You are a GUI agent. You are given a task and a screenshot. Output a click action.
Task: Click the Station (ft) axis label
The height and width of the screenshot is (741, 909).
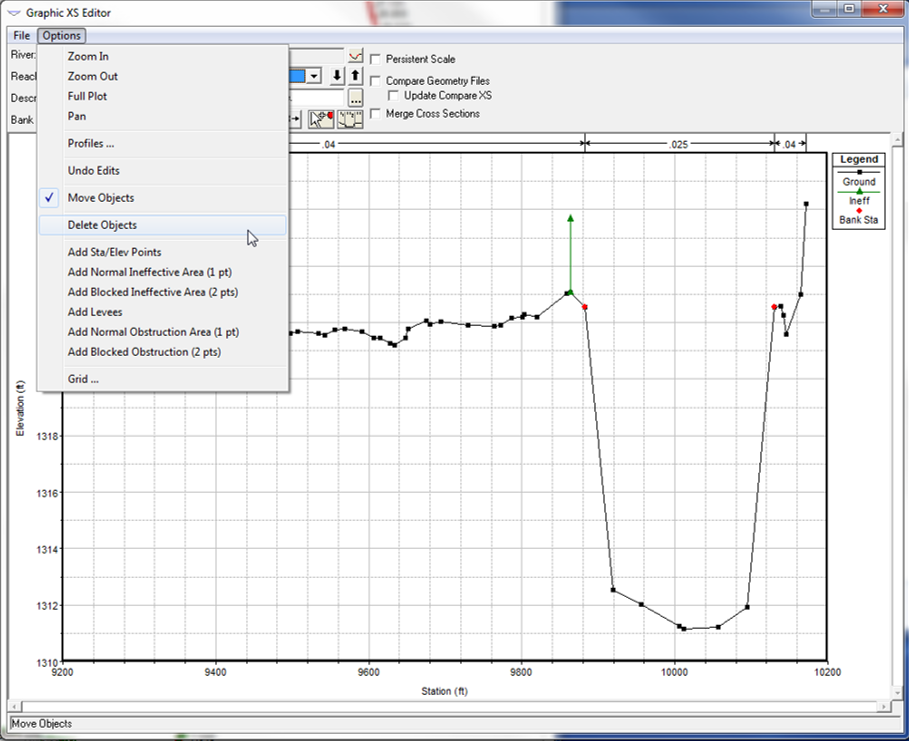coord(445,691)
